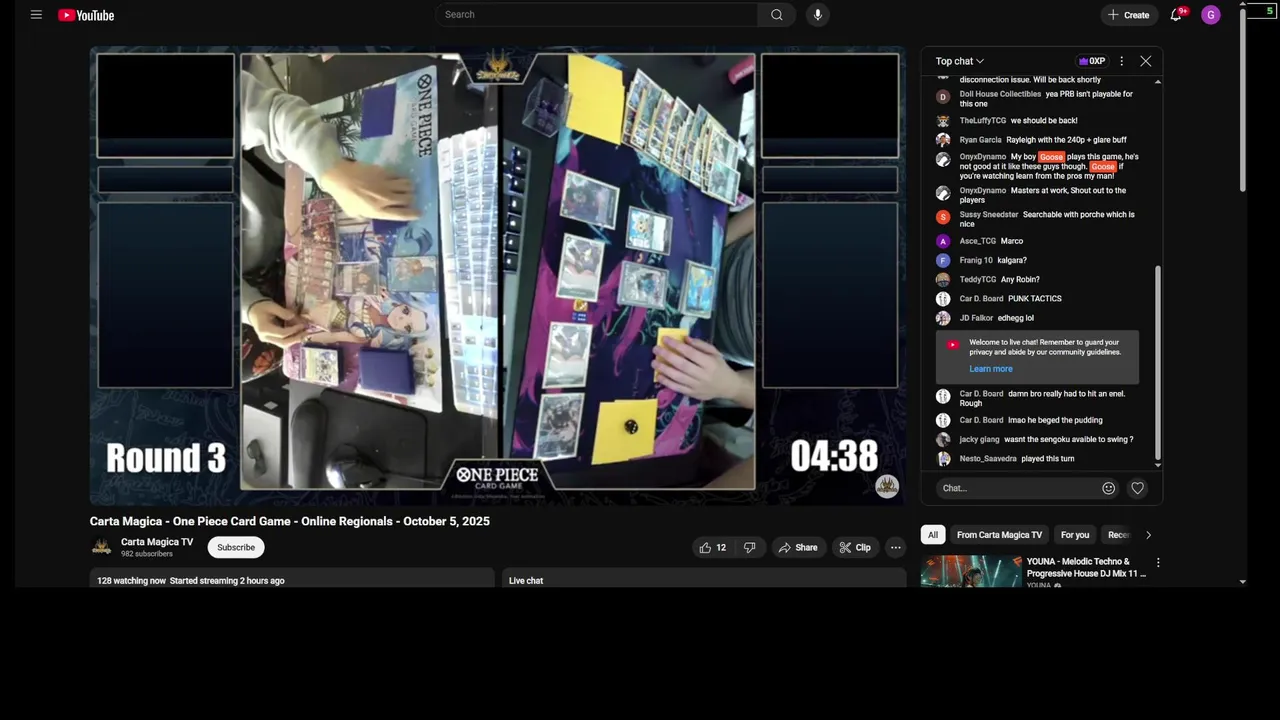The height and width of the screenshot is (720, 1280).
Task: Click the chat message 'edhegg lol'
Action: pyautogui.click(x=1016, y=318)
